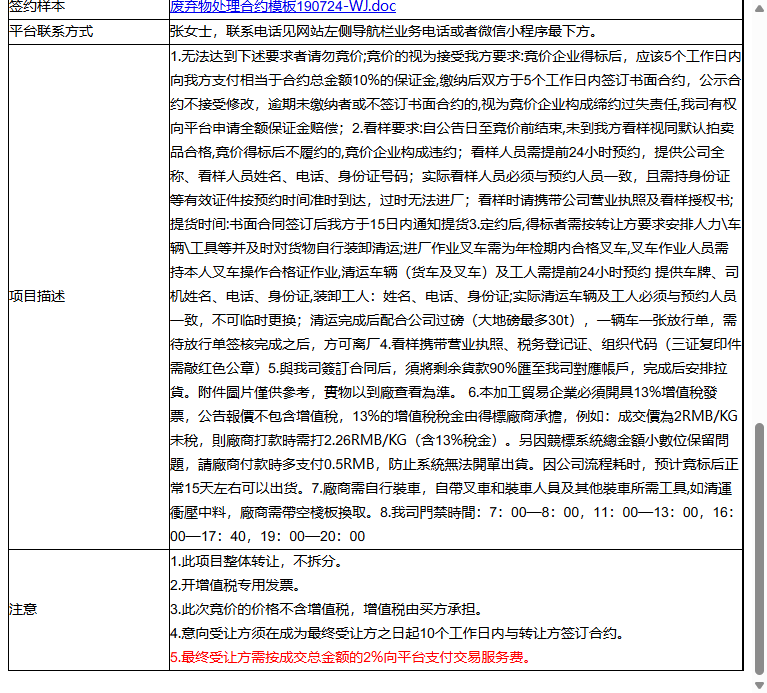Viewport: 767px width, 693px height.
Task: Click the 张女士 contact information text
Action: pos(384,32)
